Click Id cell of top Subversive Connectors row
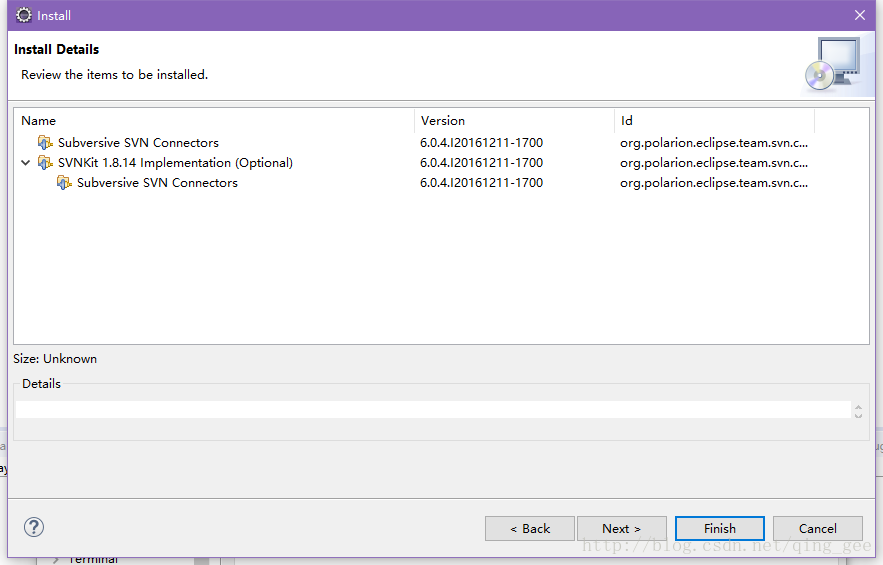 pos(714,143)
